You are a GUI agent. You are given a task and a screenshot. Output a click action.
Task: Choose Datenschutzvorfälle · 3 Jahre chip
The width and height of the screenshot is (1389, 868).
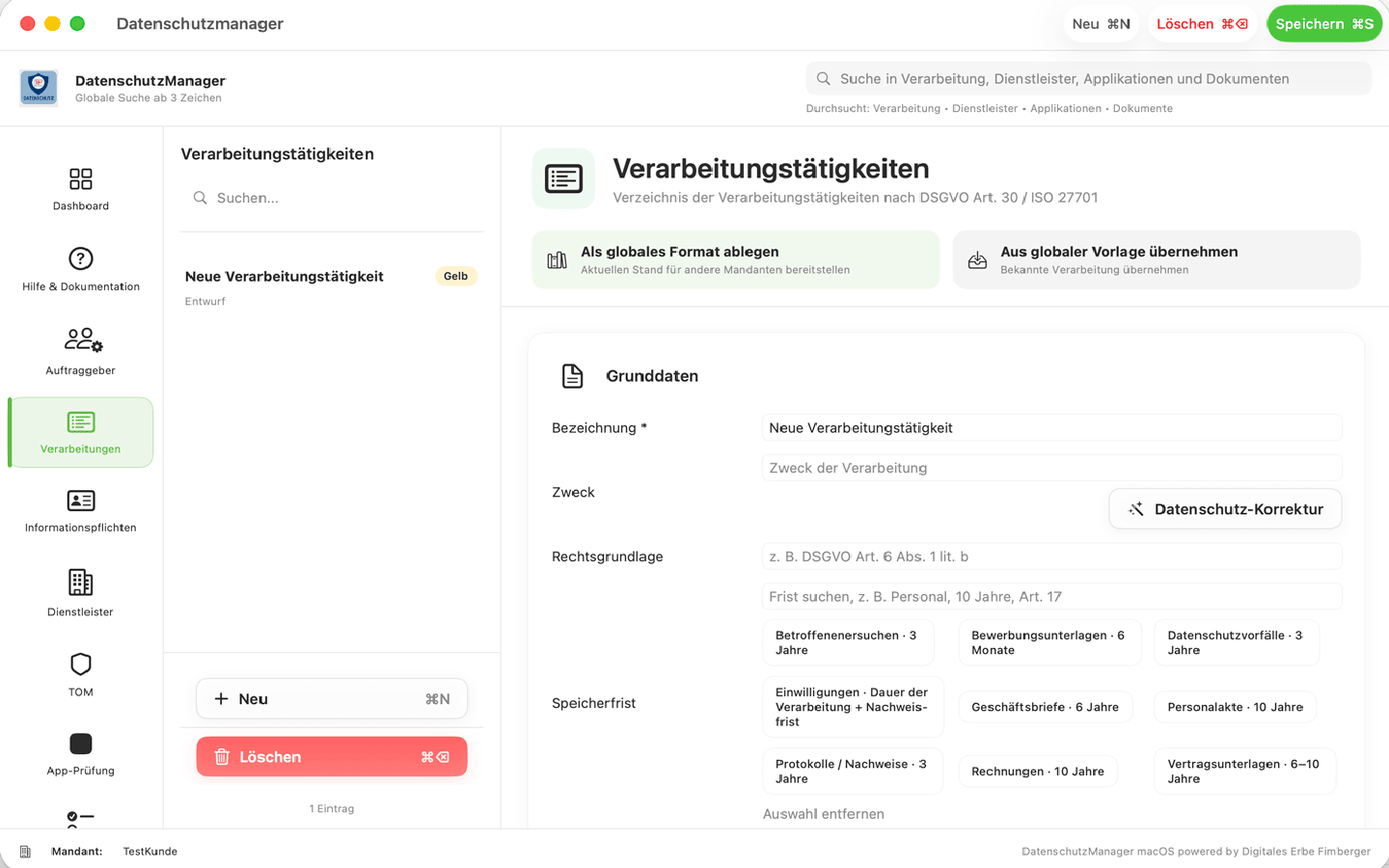1237,642
